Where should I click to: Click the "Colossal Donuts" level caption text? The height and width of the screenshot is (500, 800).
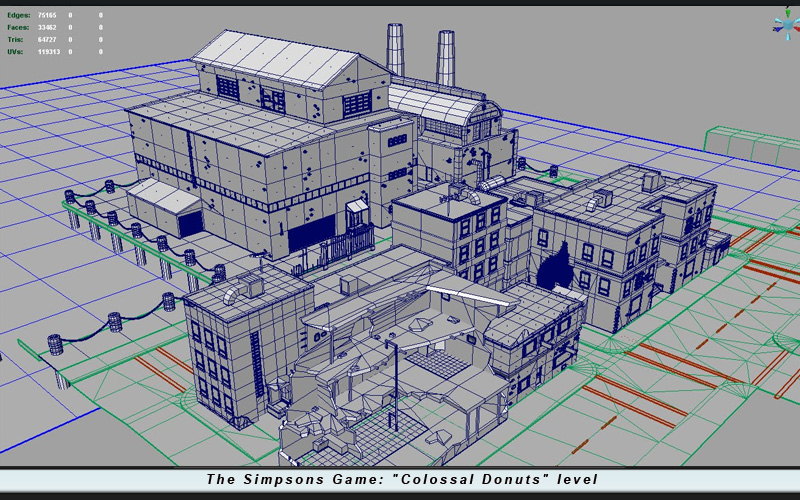tap(402, 480)
